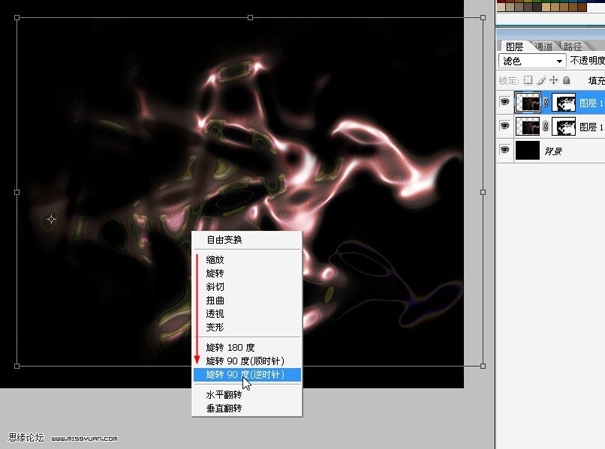
Task: Switch to the 图层 tab
Action: [514, 47]
